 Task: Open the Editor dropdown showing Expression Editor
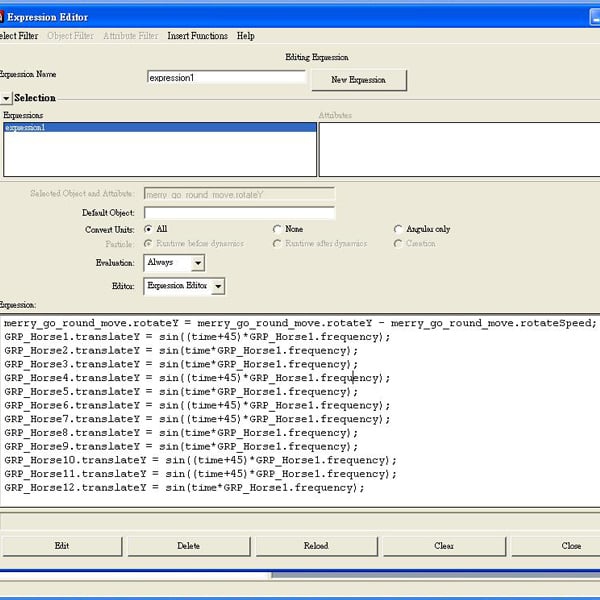point(184,286)
